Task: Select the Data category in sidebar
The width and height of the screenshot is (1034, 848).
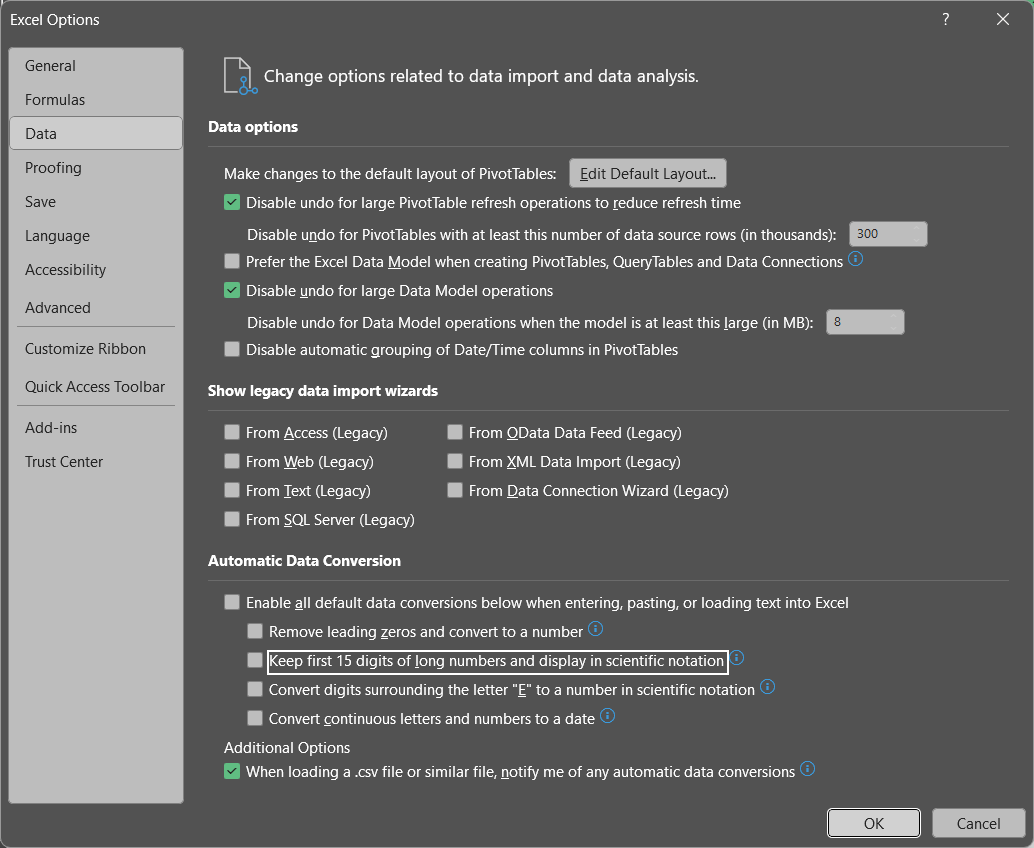Action: pyautogui.click(x=96, y=133)
